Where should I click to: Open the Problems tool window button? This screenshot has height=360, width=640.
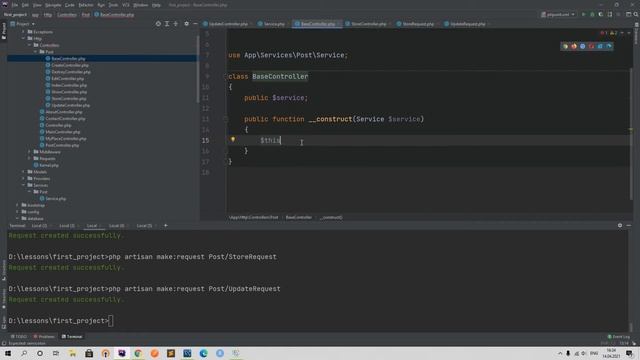[44, 336]
